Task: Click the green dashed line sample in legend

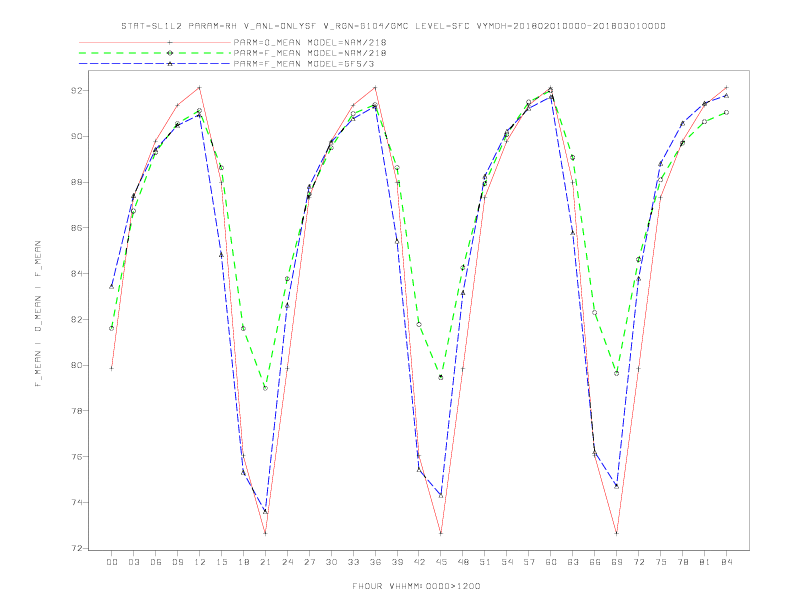Action: point(155,53)
